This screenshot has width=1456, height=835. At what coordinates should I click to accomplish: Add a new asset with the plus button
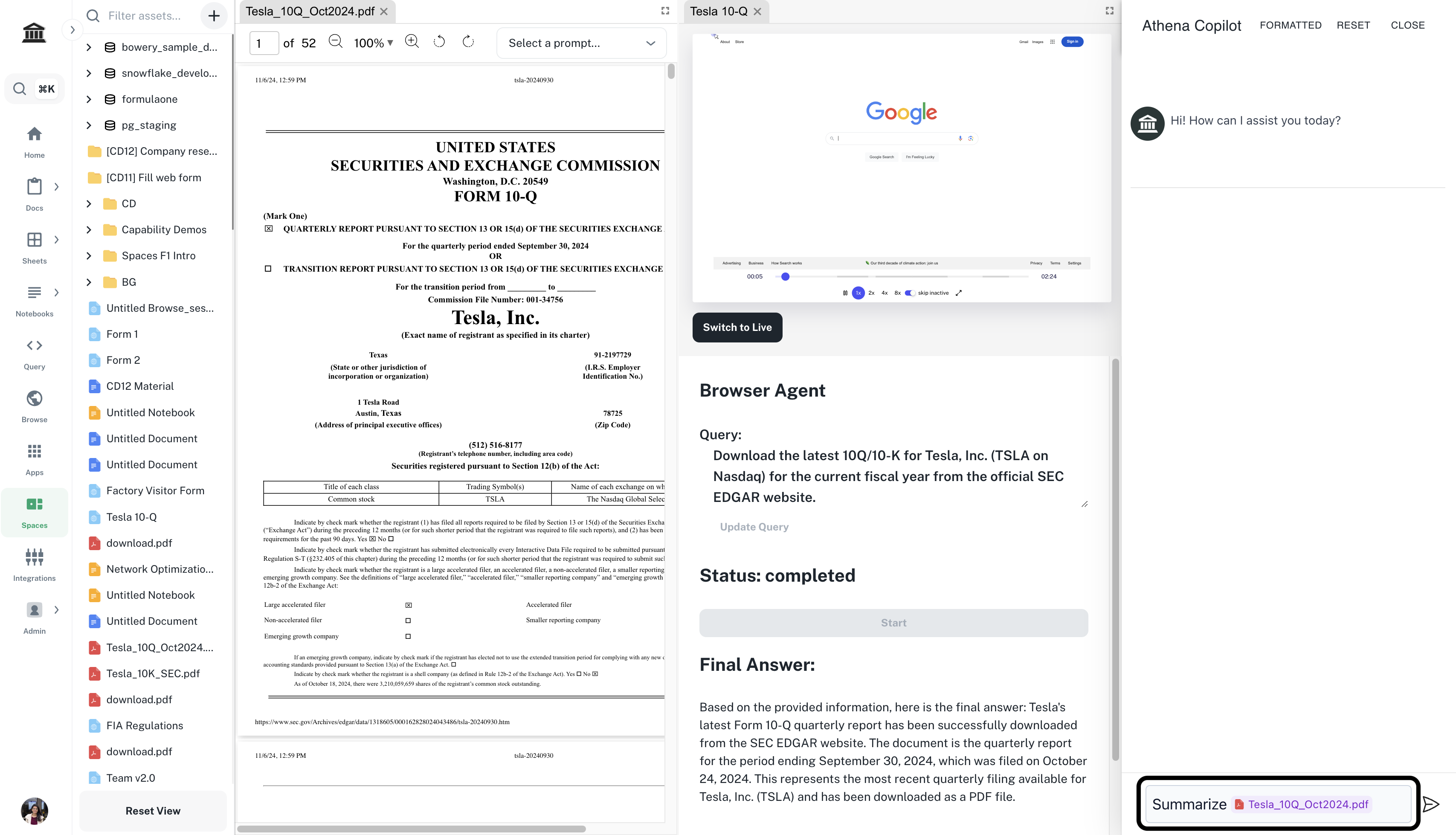pyautogui.click(x=214, y=15)
